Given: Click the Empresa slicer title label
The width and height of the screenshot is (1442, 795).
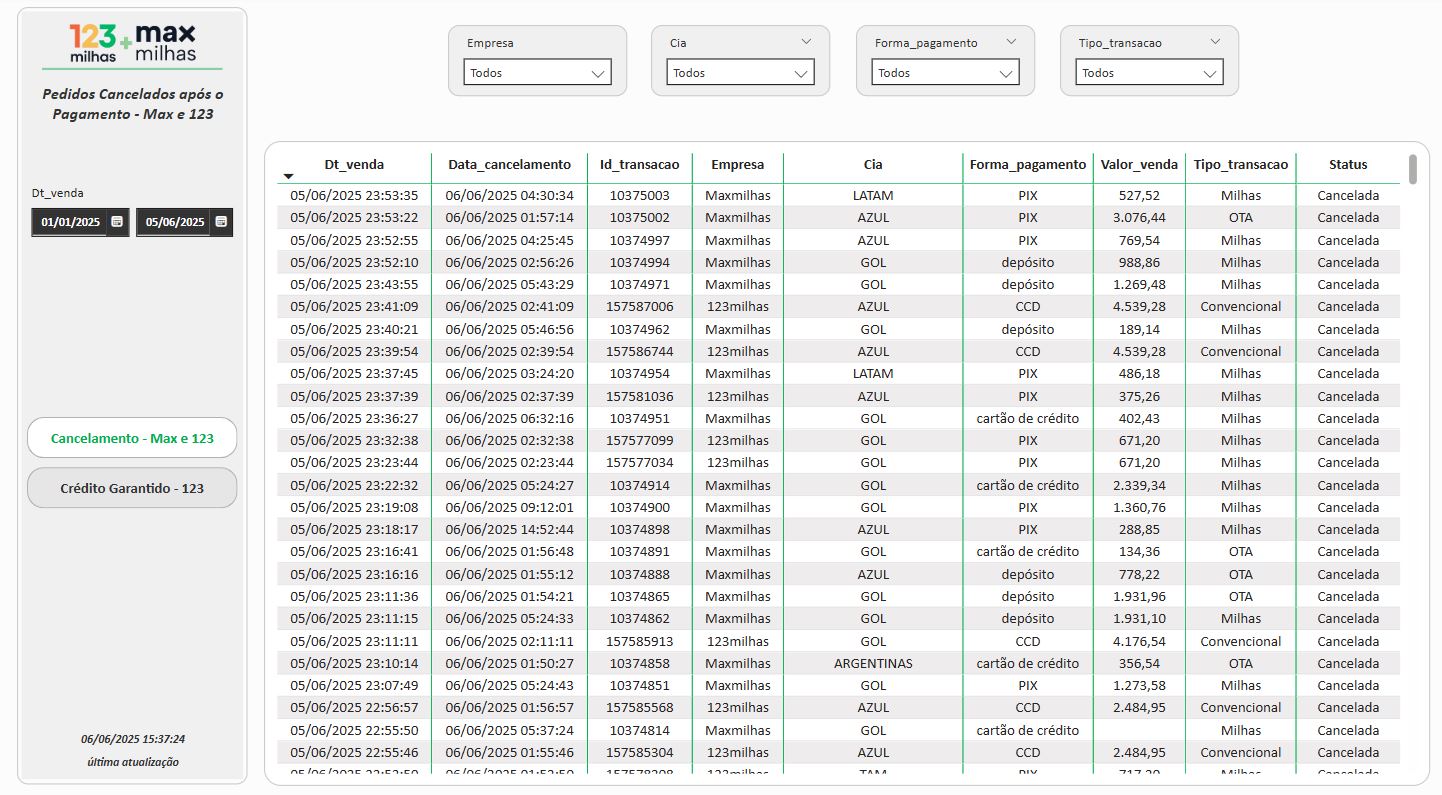Looking at the screenshot, I should click(x=490, y=43).
